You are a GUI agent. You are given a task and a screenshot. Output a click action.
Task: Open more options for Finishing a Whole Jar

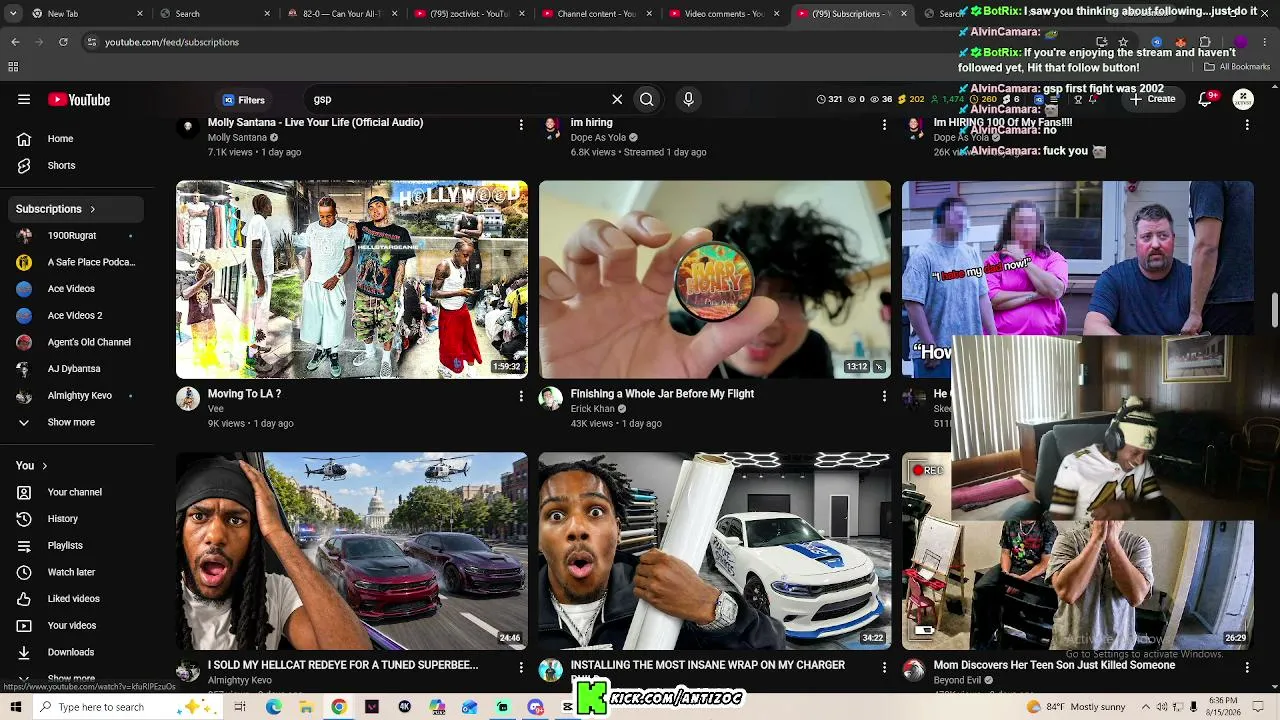(x=884, y=396)
